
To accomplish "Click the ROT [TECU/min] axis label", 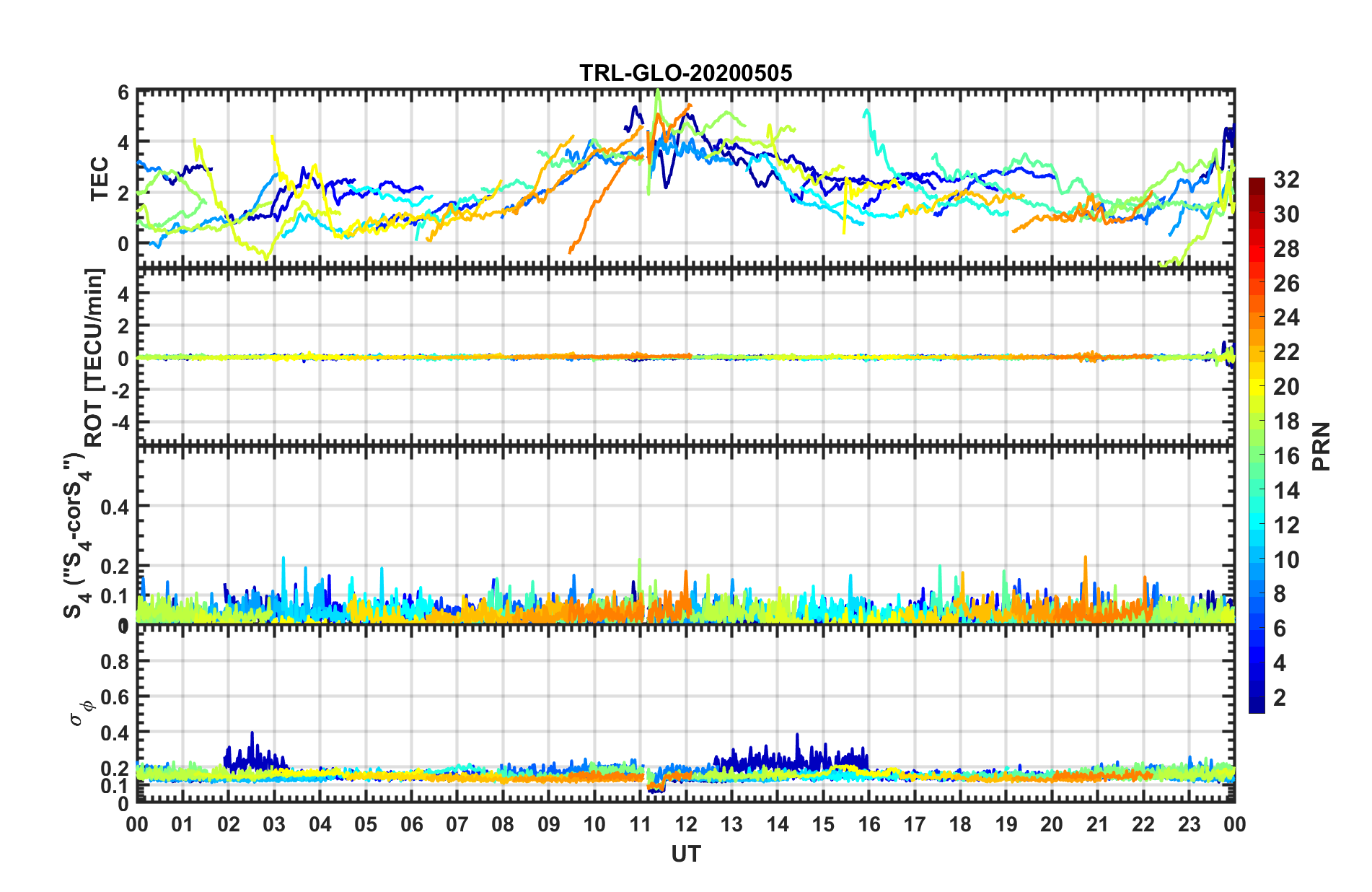I will [x=94, y=357].
